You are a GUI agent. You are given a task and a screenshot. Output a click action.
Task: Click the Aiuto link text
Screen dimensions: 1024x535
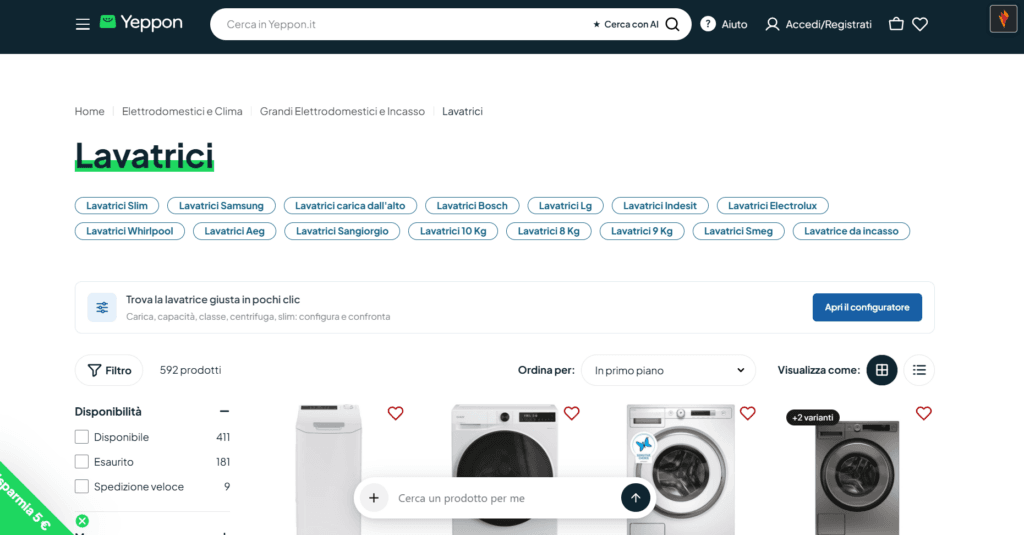(734, 24)
